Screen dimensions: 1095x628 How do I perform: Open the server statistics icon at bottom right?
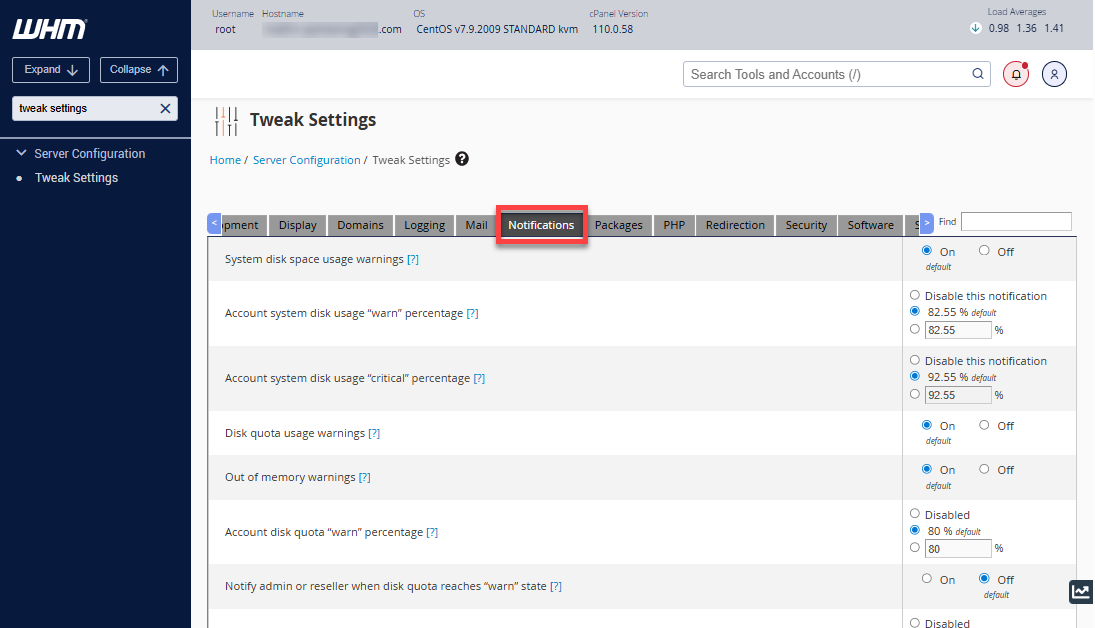tap(1080, 592)
